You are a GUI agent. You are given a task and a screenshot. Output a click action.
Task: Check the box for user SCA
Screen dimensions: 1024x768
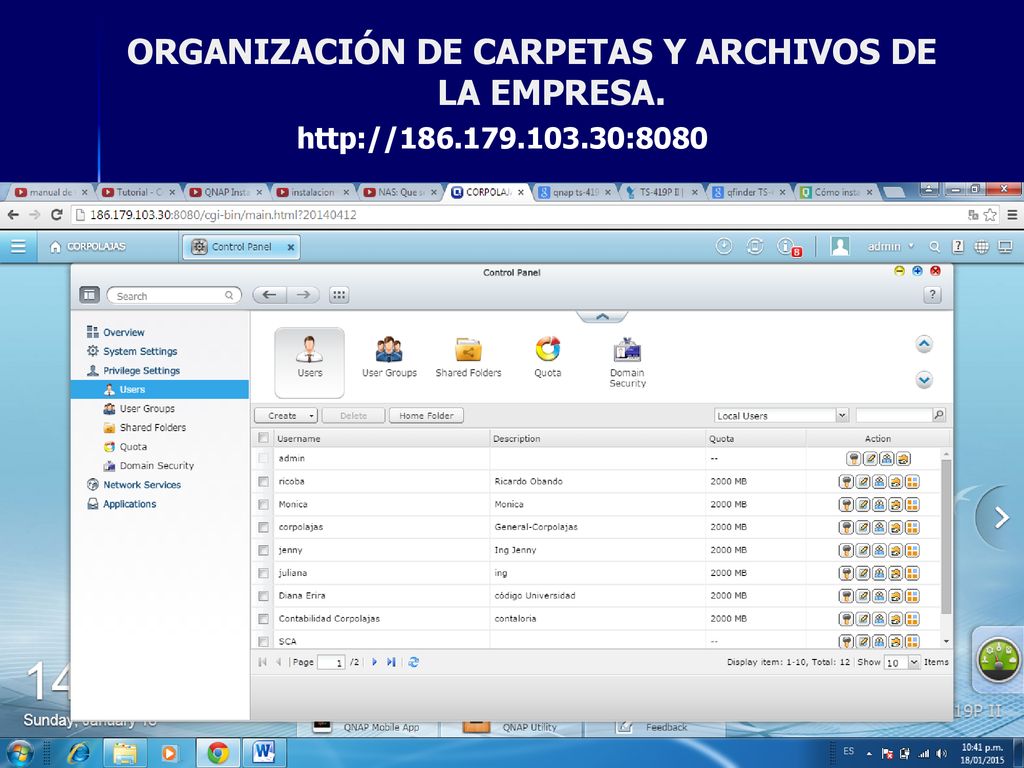[263, 641]
